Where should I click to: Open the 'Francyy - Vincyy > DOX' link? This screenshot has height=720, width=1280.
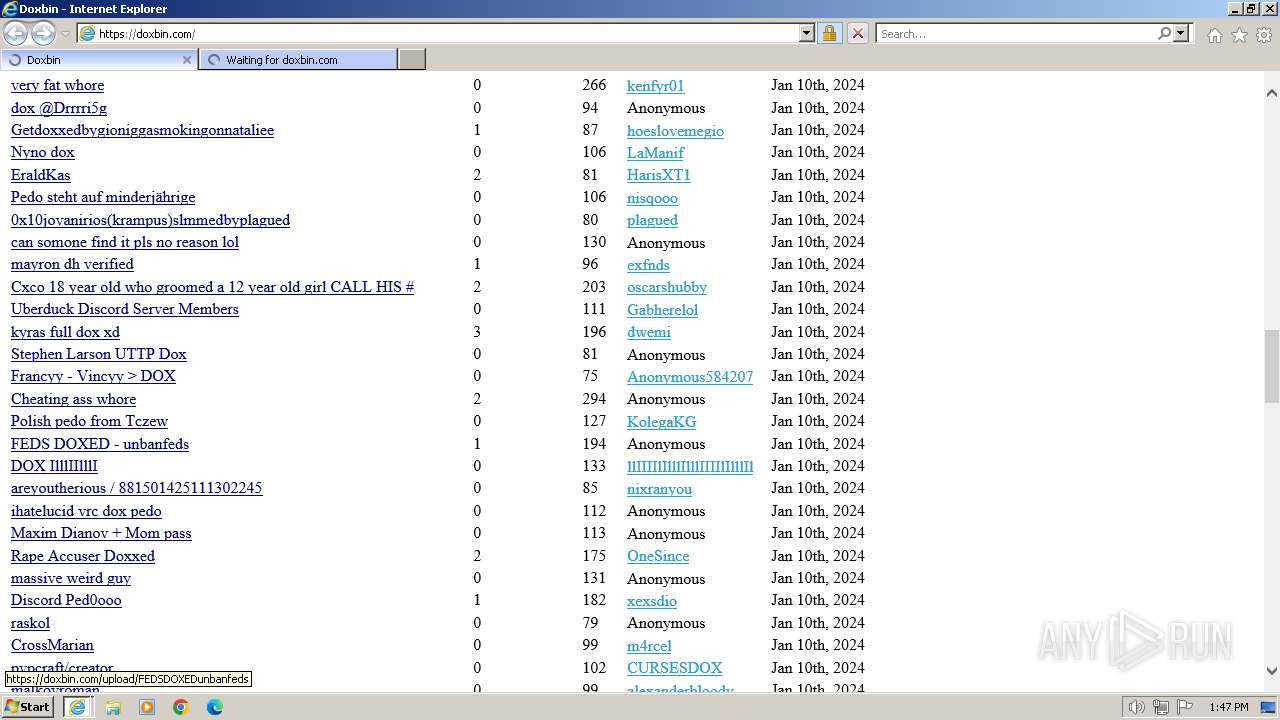(x=93, y=376)
